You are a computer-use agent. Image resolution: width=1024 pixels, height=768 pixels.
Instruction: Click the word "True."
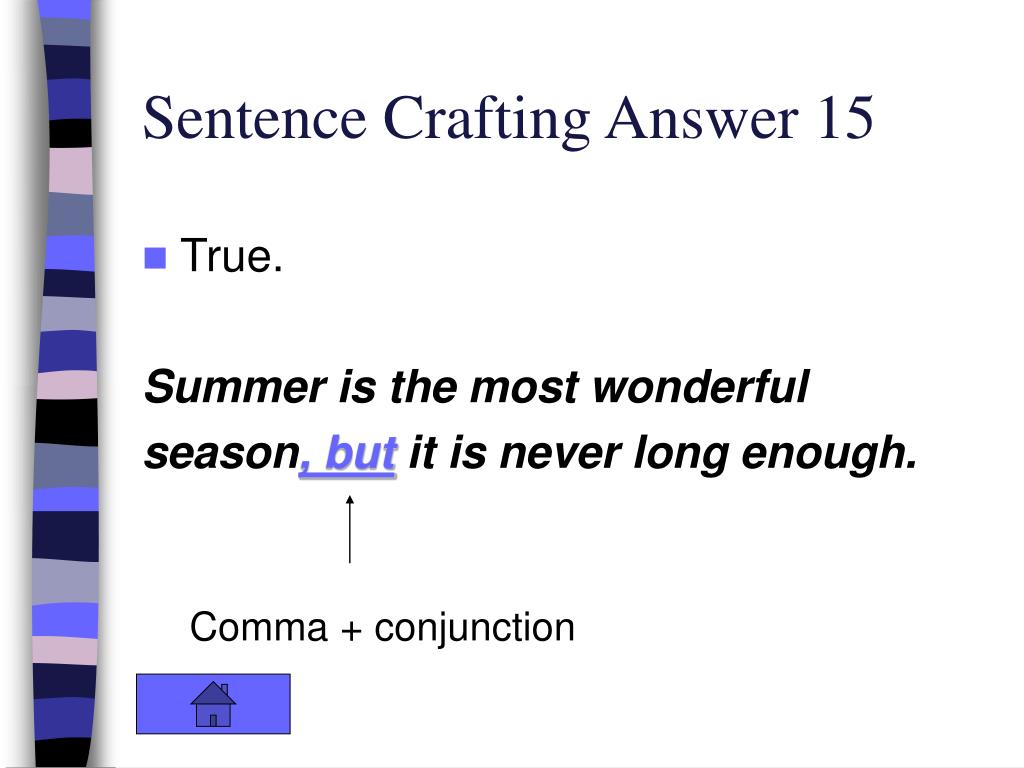pos(232,255)
